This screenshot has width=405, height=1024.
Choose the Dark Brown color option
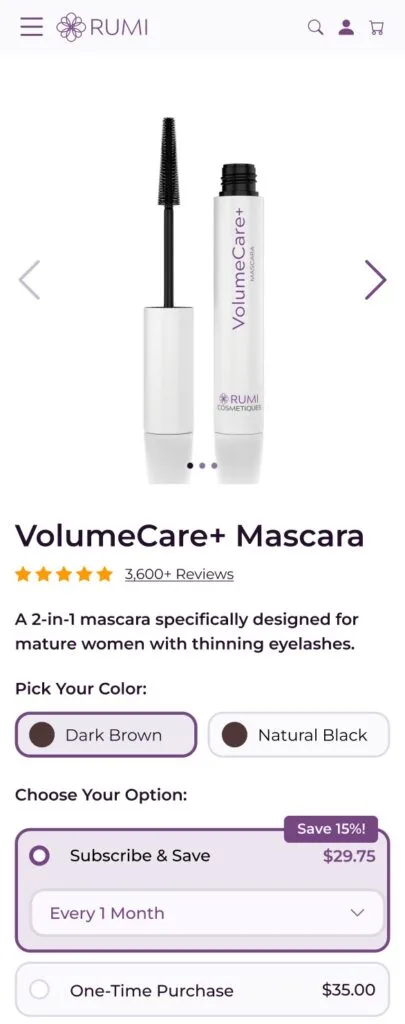tap(106, 735)
